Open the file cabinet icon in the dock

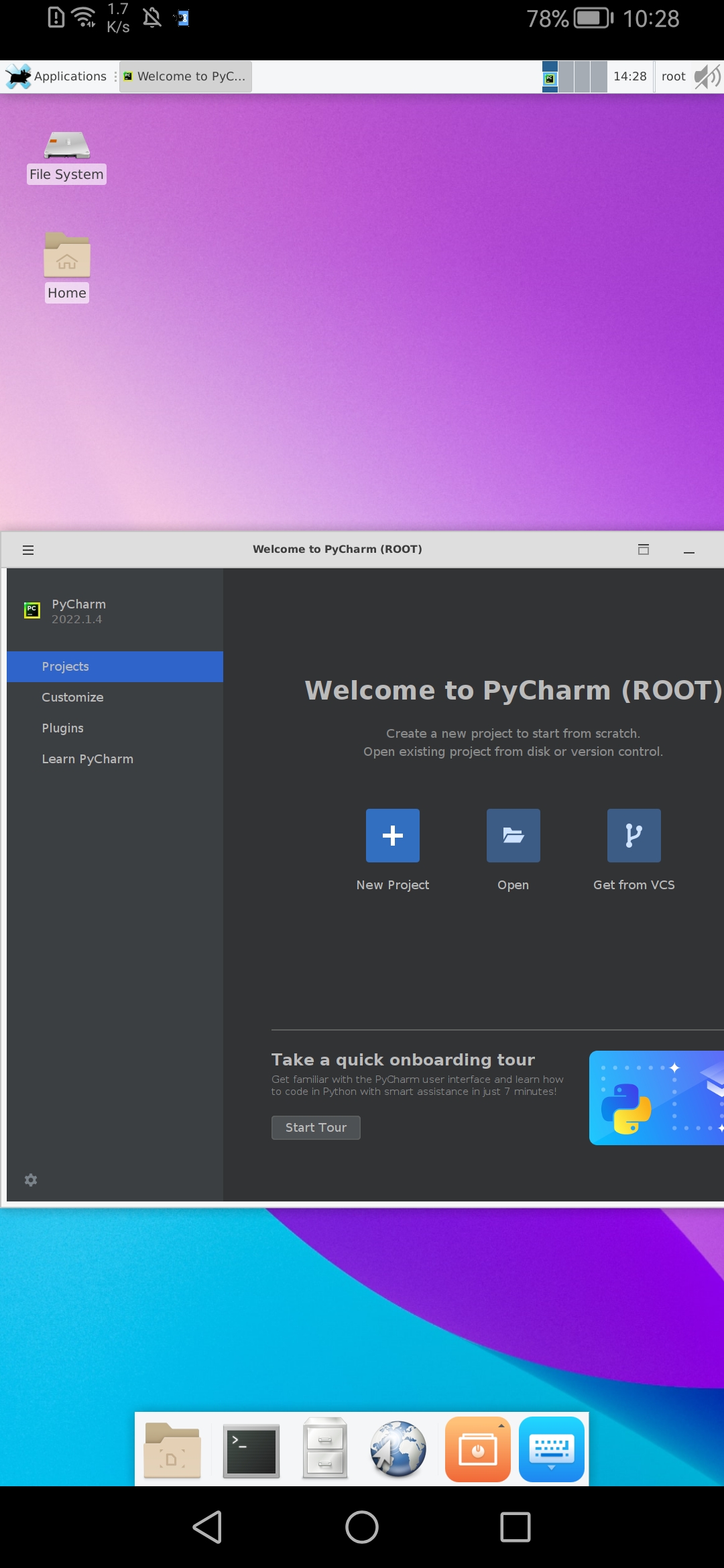[x=325, y=1449]
